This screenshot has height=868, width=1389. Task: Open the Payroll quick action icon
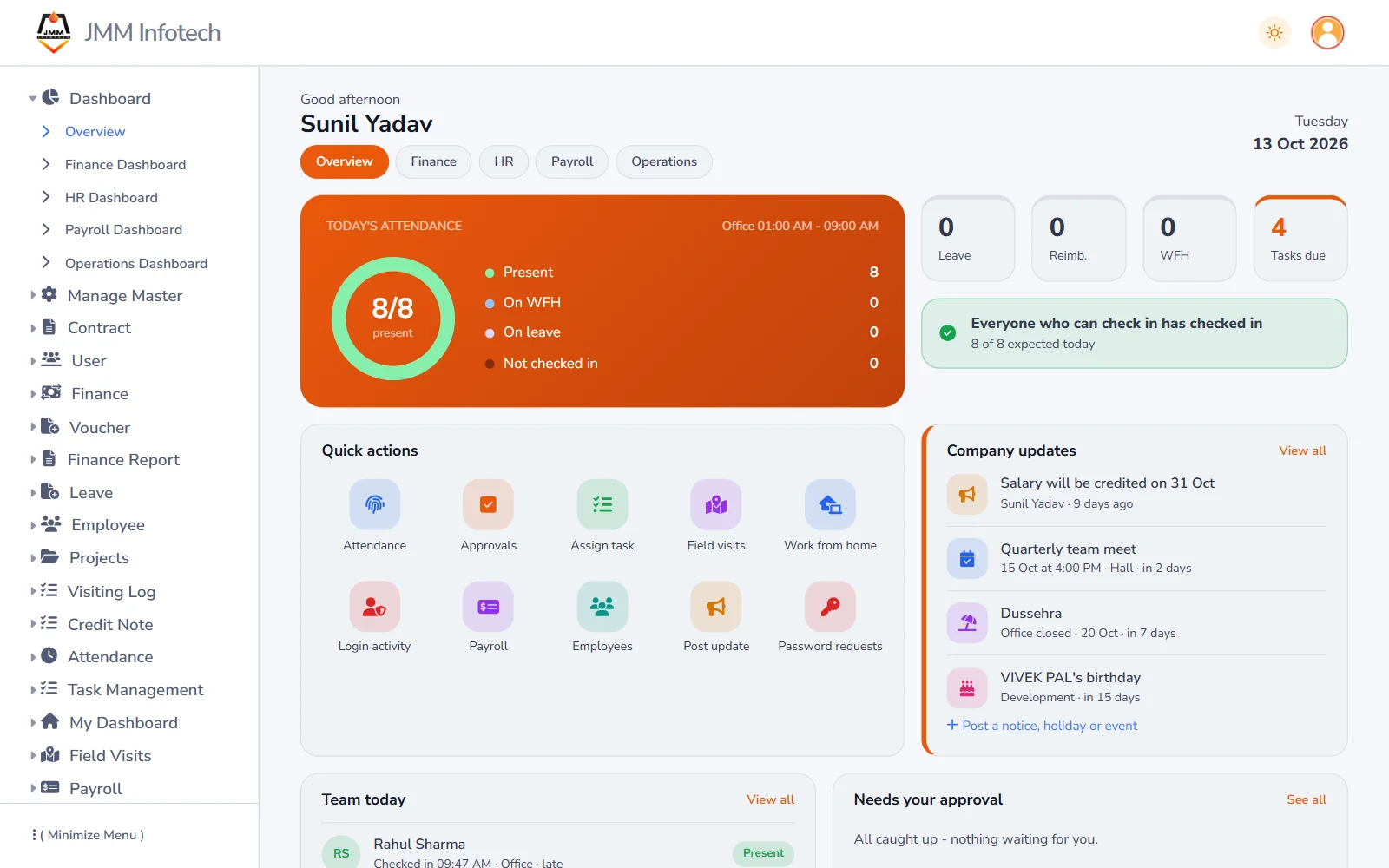point(489,607)
